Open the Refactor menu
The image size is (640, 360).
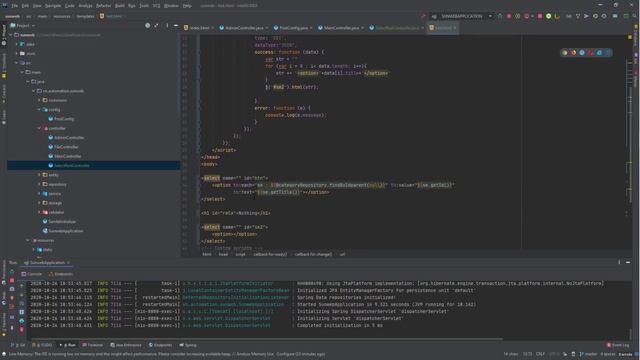click(x=103, y=6)
